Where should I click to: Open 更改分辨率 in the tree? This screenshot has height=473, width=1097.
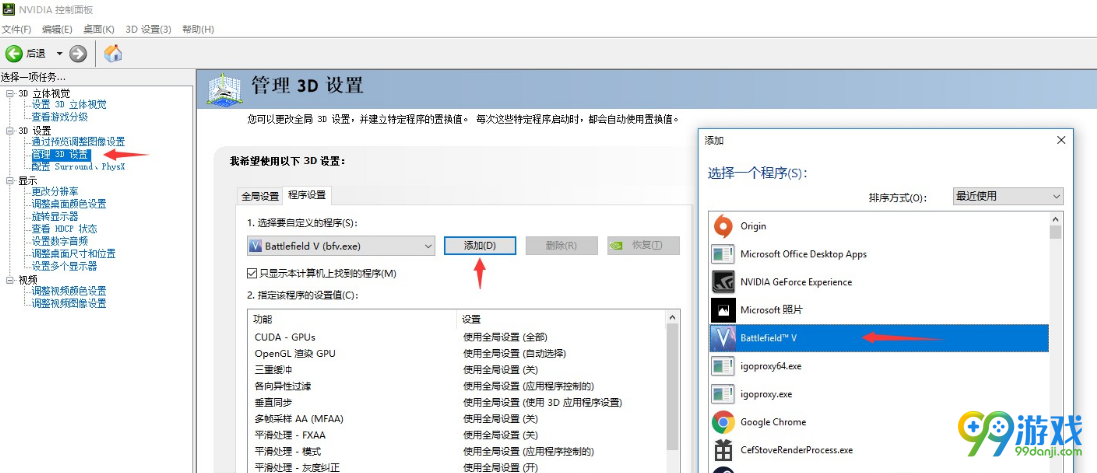(55, 191)
